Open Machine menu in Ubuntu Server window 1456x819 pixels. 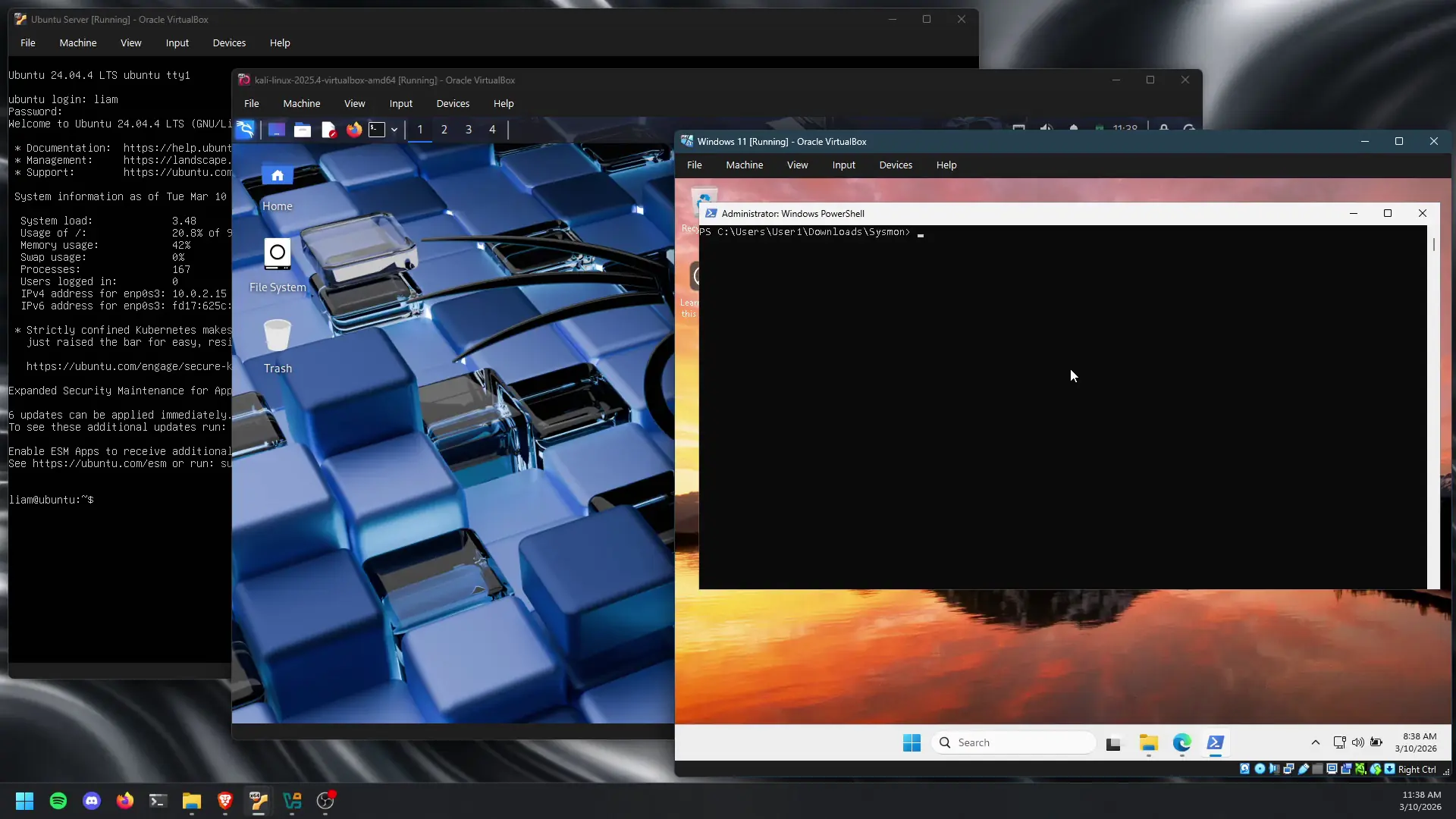[x=78, y=43]
